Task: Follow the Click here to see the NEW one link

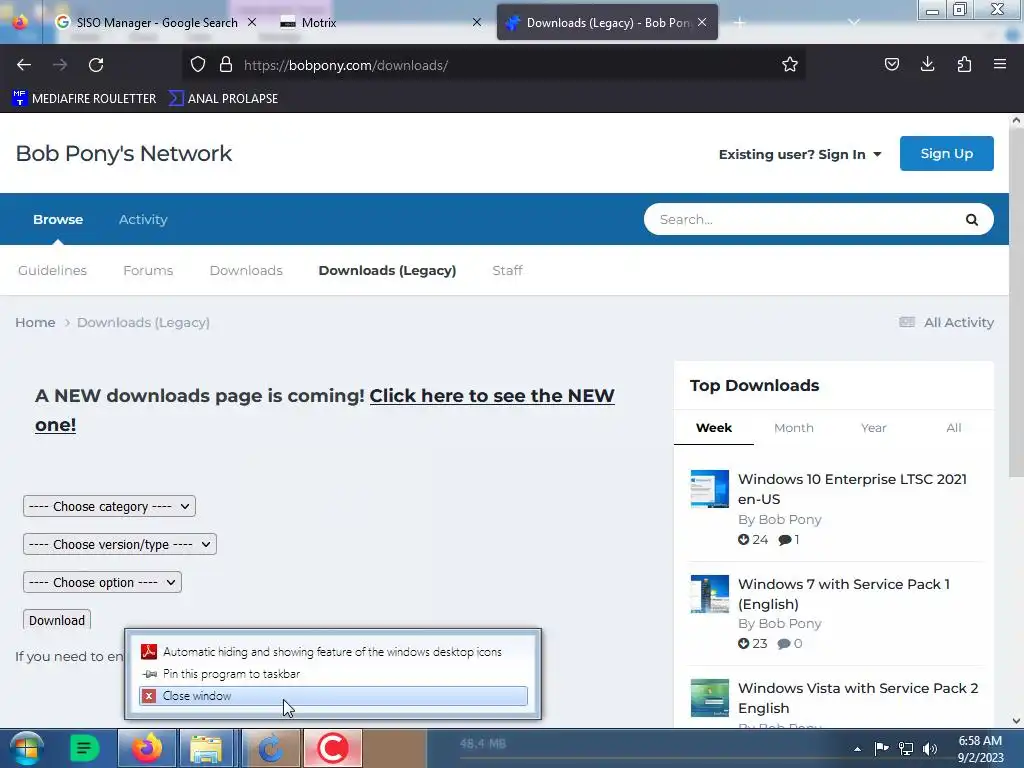Action: tap(492, 396)
